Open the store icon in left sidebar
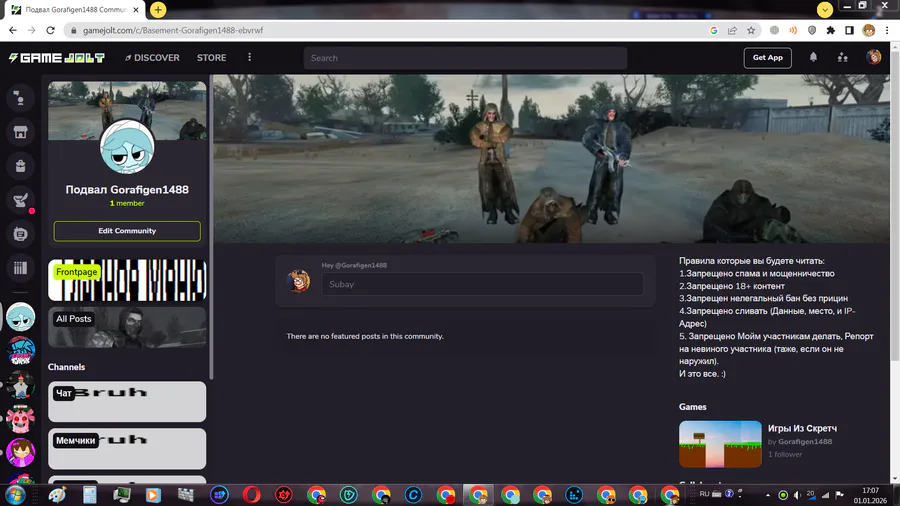Viewport: 900px width, 506px height. pyautogui.click(x=20, y=133)
